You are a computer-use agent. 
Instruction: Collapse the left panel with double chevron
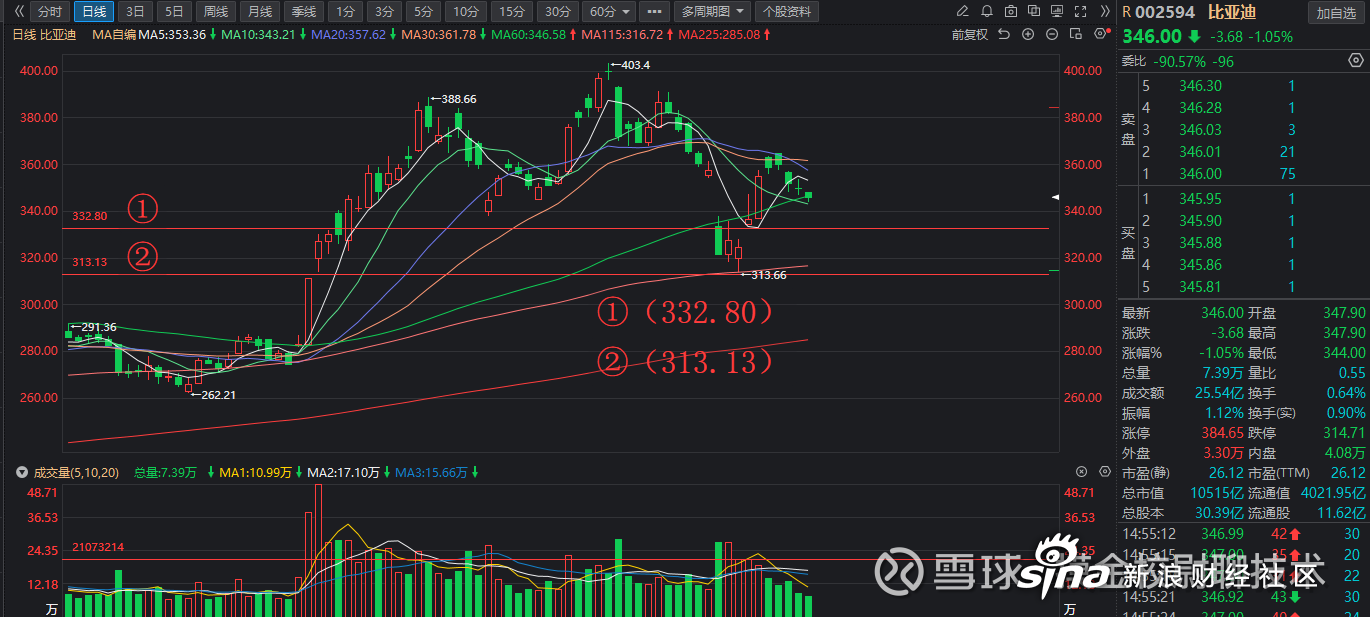(x=18, y=12)
